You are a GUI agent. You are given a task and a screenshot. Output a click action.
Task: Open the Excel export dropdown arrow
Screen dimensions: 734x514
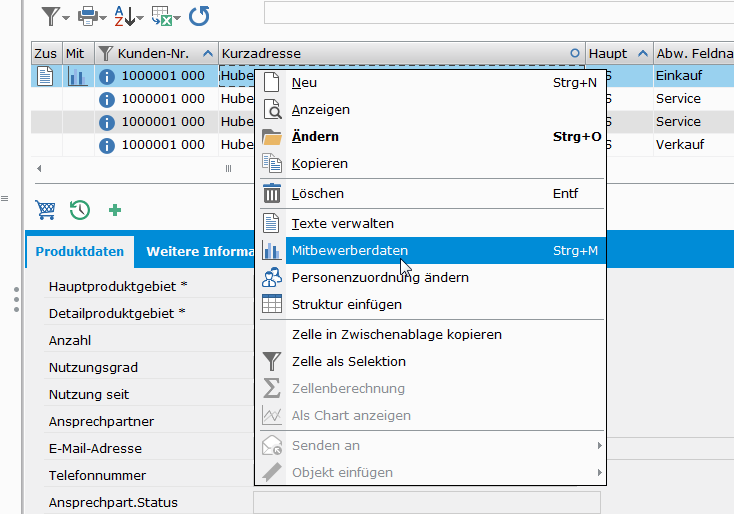click(x=177, y=18)
